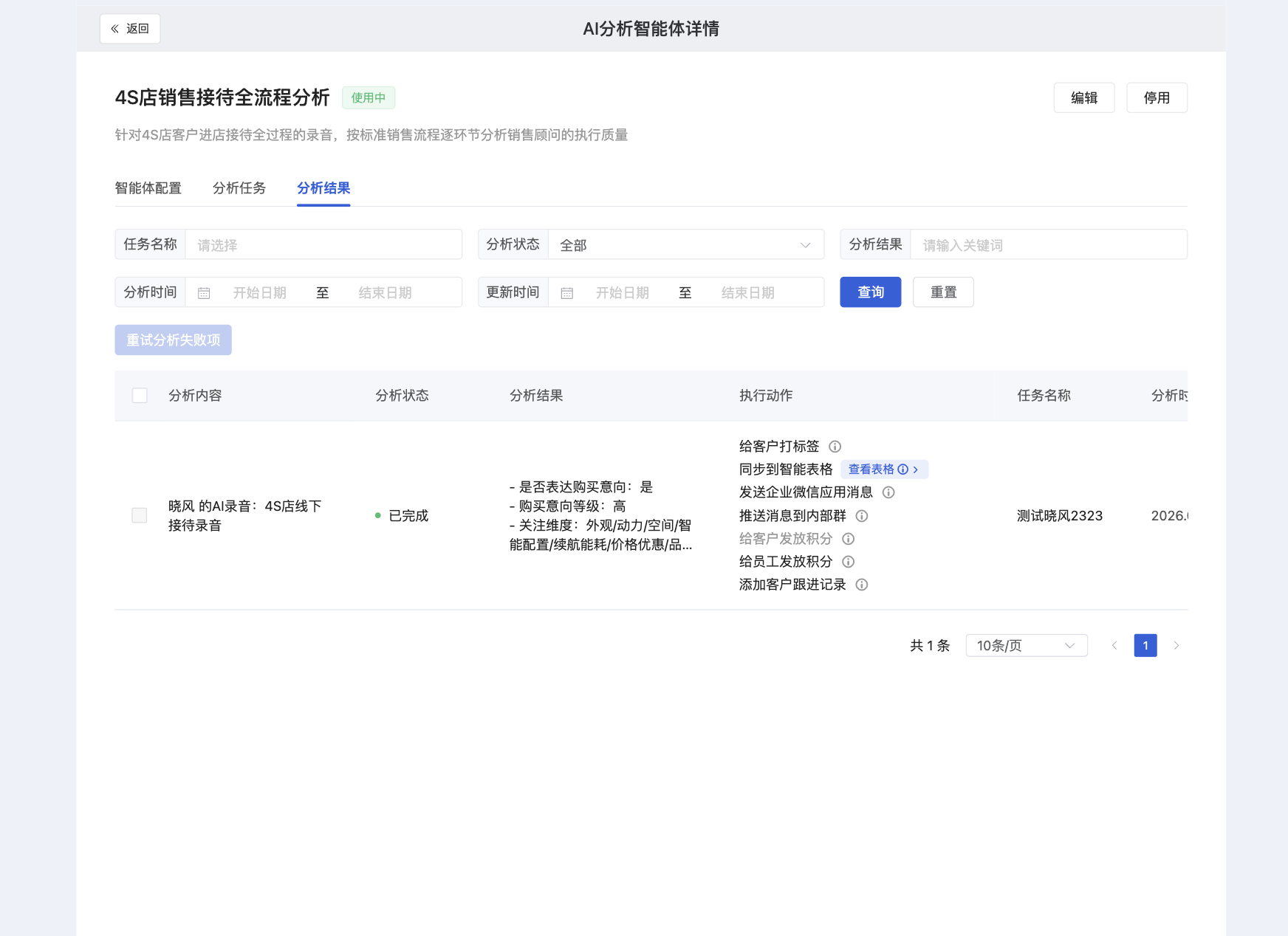Viewport: 1288px width, 936px height.
Task: Switch to the 智能体配置 tab
Action: (x=148, y=188)
